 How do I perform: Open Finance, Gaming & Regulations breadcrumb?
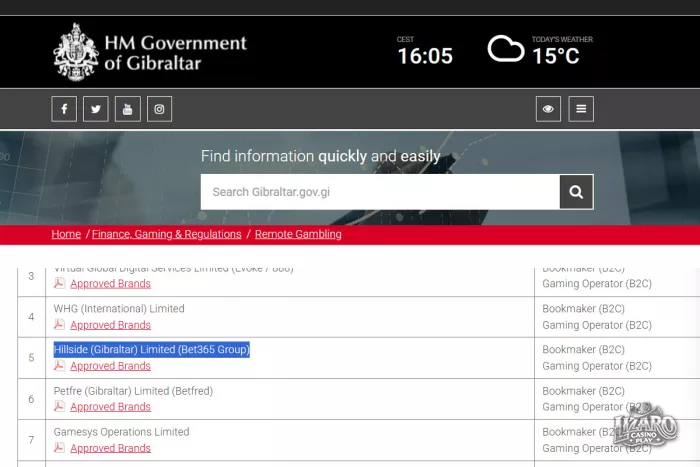(167, 234)
